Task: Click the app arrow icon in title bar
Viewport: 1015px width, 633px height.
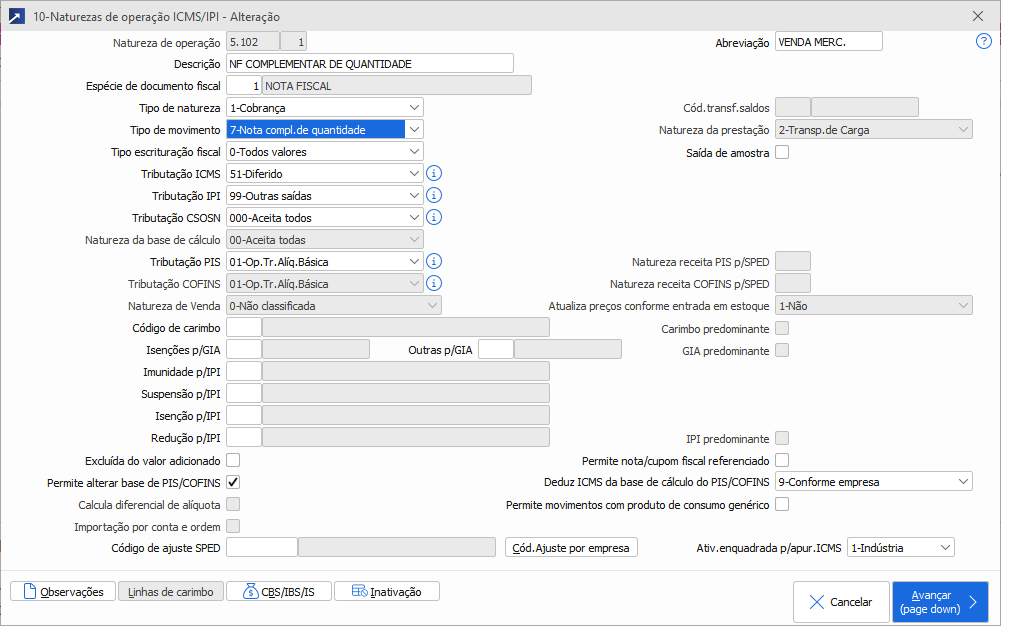Action: pos(17,17)
